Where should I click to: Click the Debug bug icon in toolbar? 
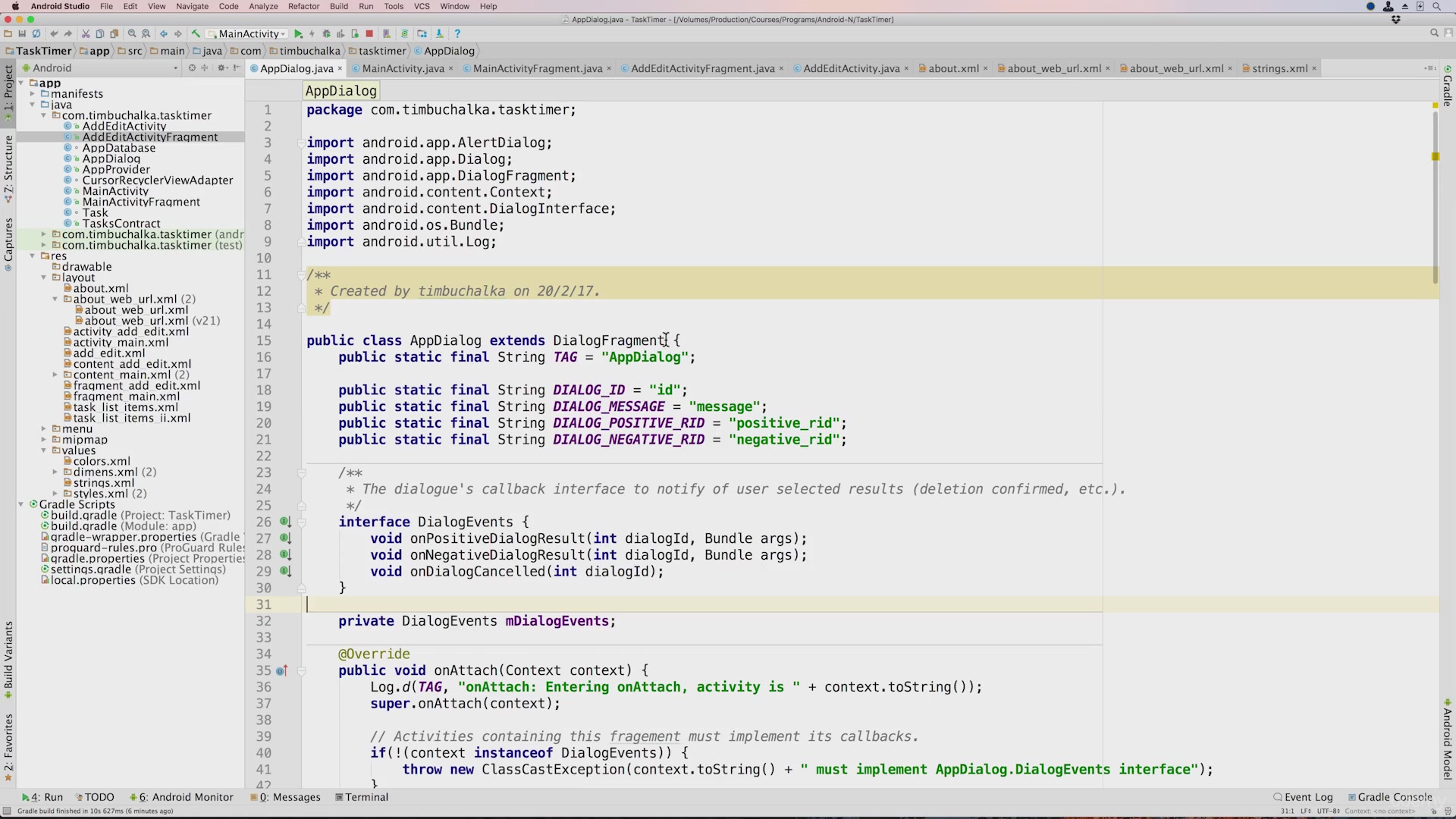327,34
